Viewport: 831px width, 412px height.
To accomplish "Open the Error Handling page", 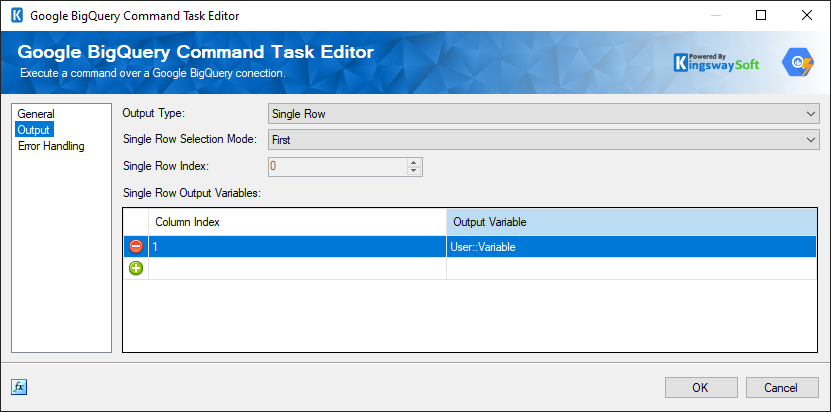I will 51,146.
